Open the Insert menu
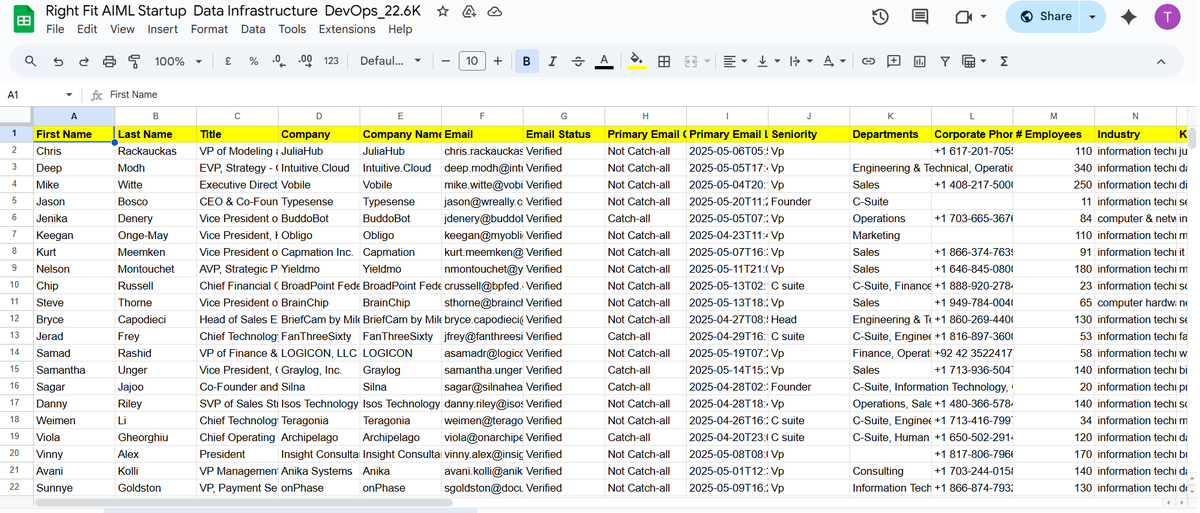This screenshot has height=513, width=1200. [x=163, y=29]
